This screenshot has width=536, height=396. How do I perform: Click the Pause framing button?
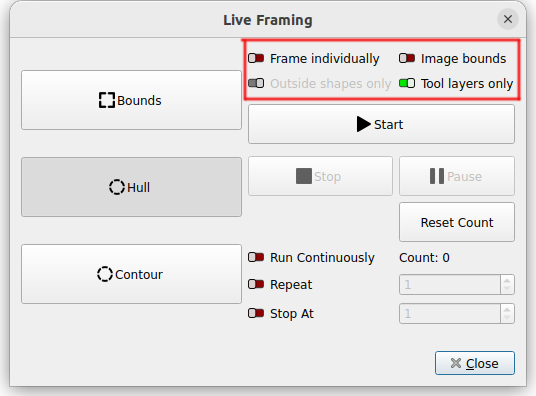(x=457, y=176)
